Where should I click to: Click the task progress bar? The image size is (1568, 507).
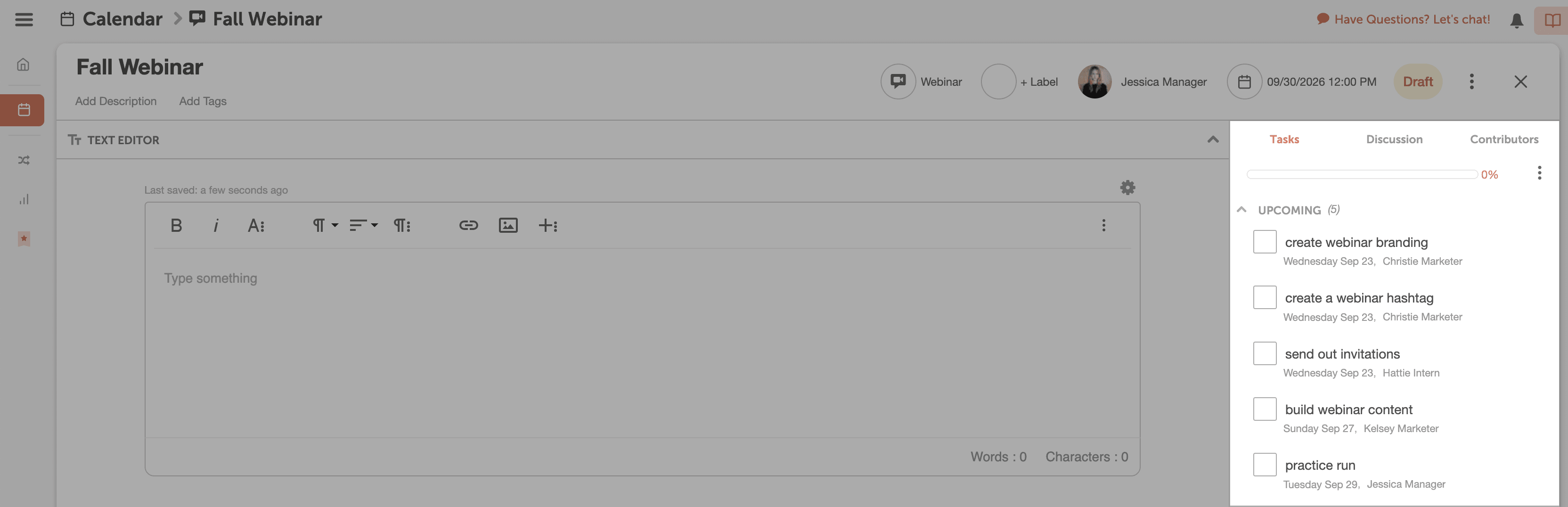click(1362, 175)
